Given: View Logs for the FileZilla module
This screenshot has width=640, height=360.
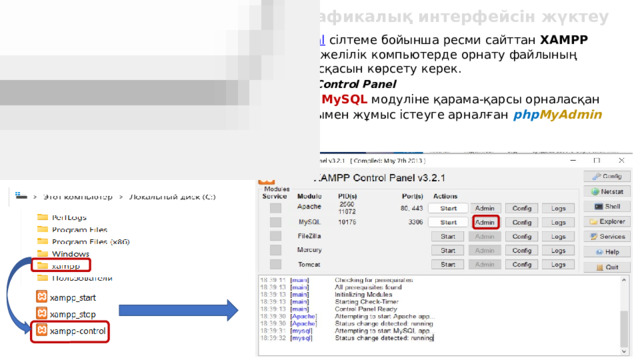Looking at the screenshot, I should point(558,236).
